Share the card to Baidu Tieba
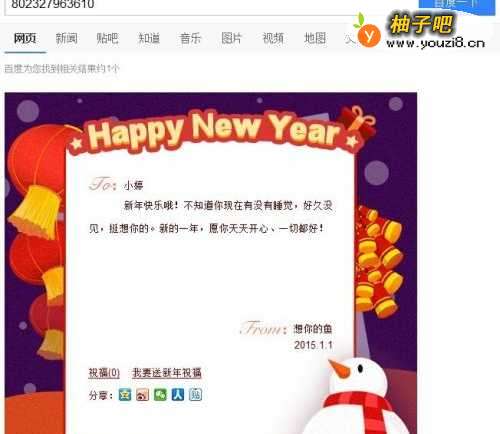 pyautogui.click(x=195, y=395)
